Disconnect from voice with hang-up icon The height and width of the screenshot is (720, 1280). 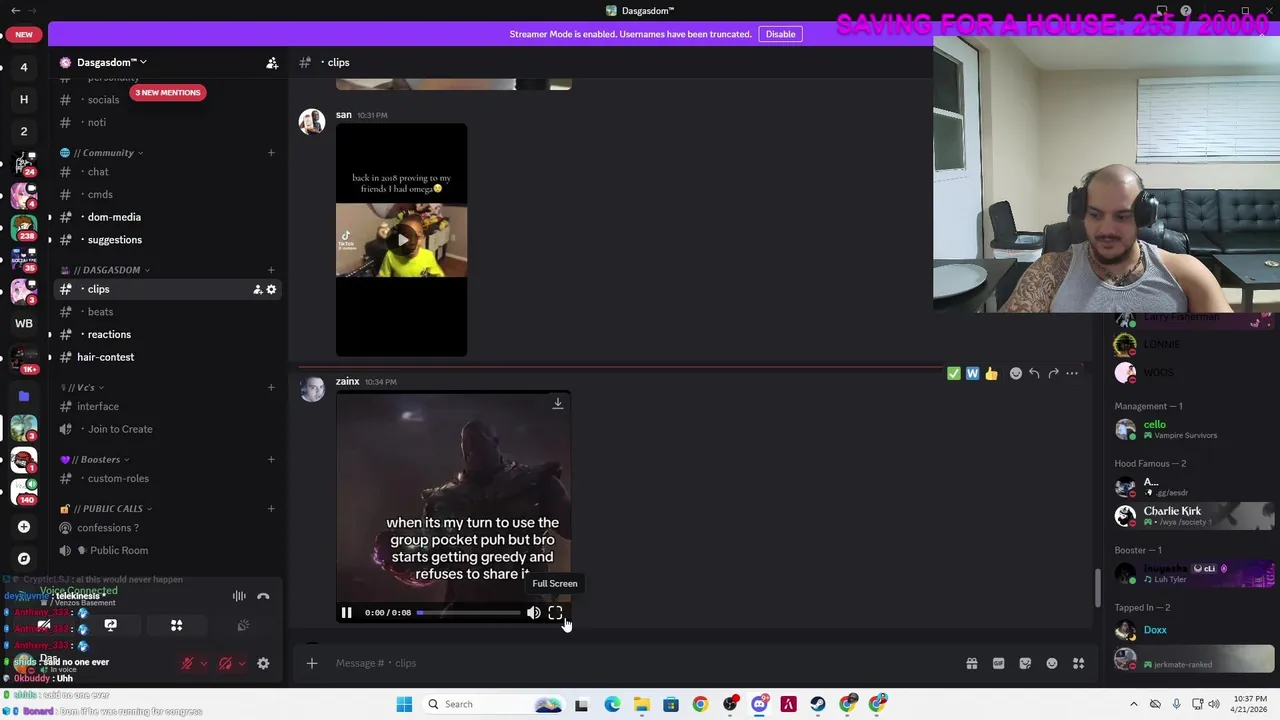263,596
